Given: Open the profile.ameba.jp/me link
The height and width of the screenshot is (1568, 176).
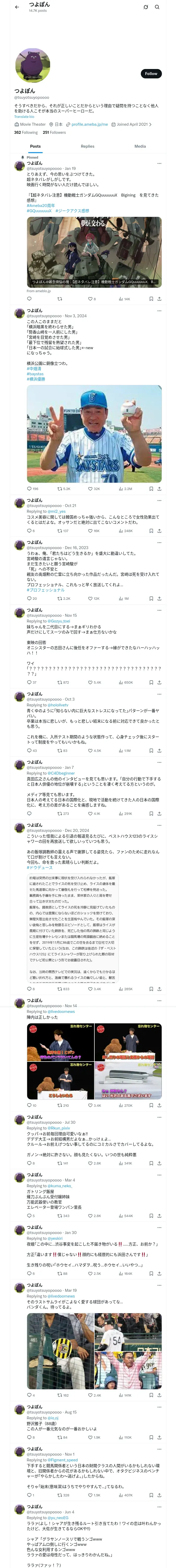Looking at the screenshot, I should (89, 124).
